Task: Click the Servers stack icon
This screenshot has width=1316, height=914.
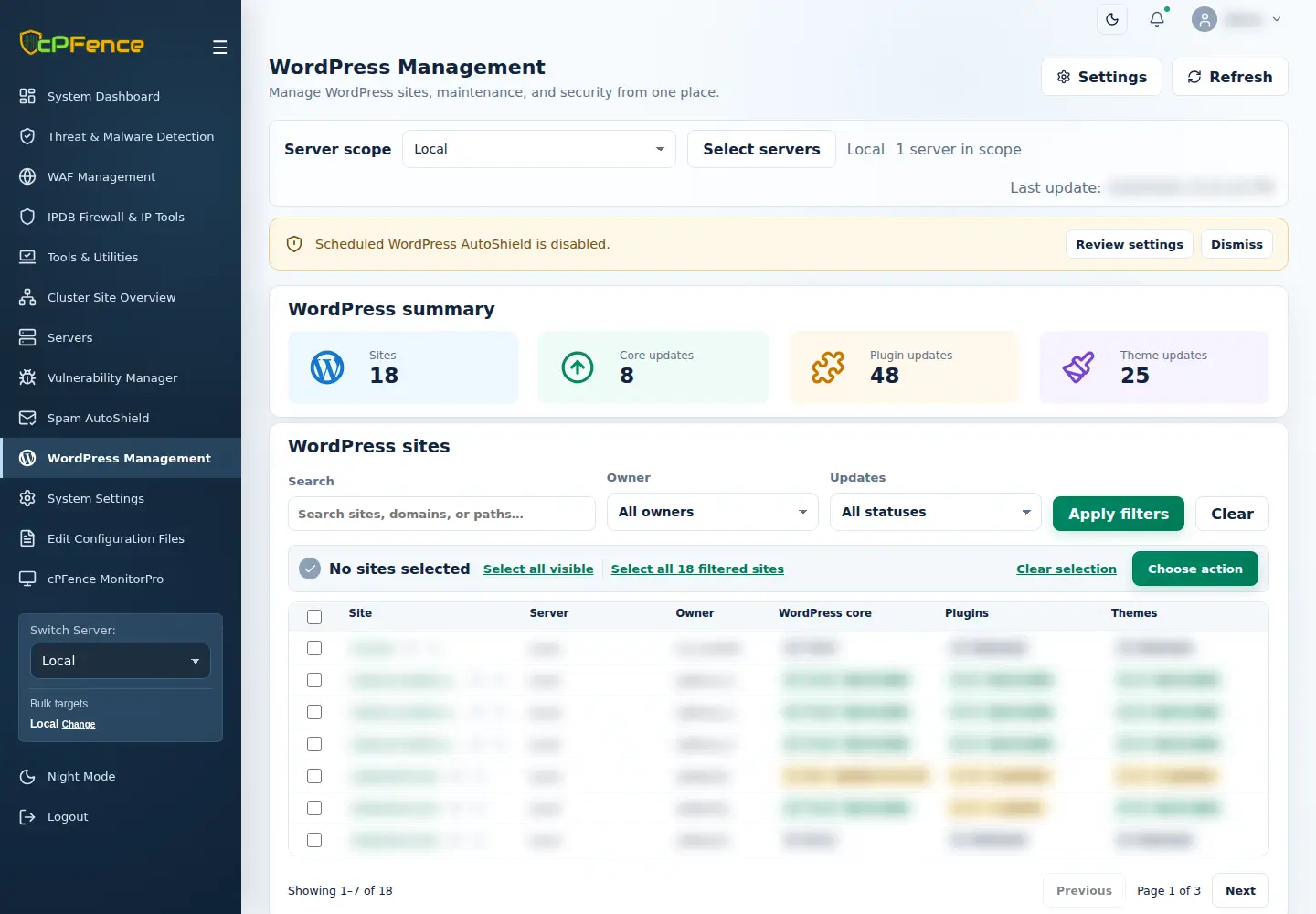Action: click(x=27, y=337)
